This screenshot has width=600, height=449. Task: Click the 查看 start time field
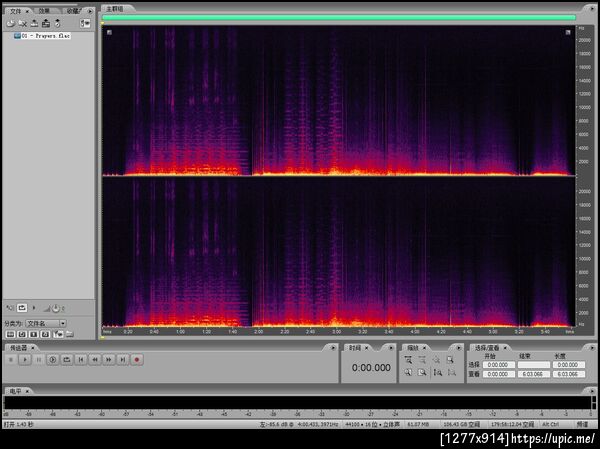pos(499,374)
